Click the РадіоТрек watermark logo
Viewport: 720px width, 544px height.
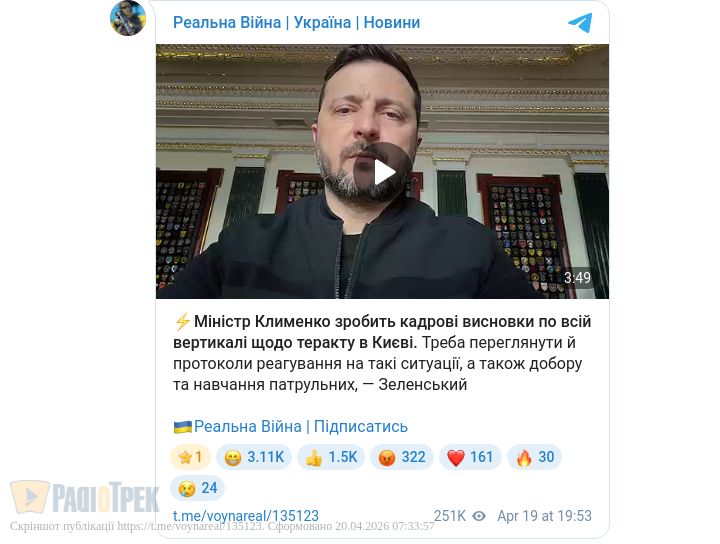[x=85, y=497]
